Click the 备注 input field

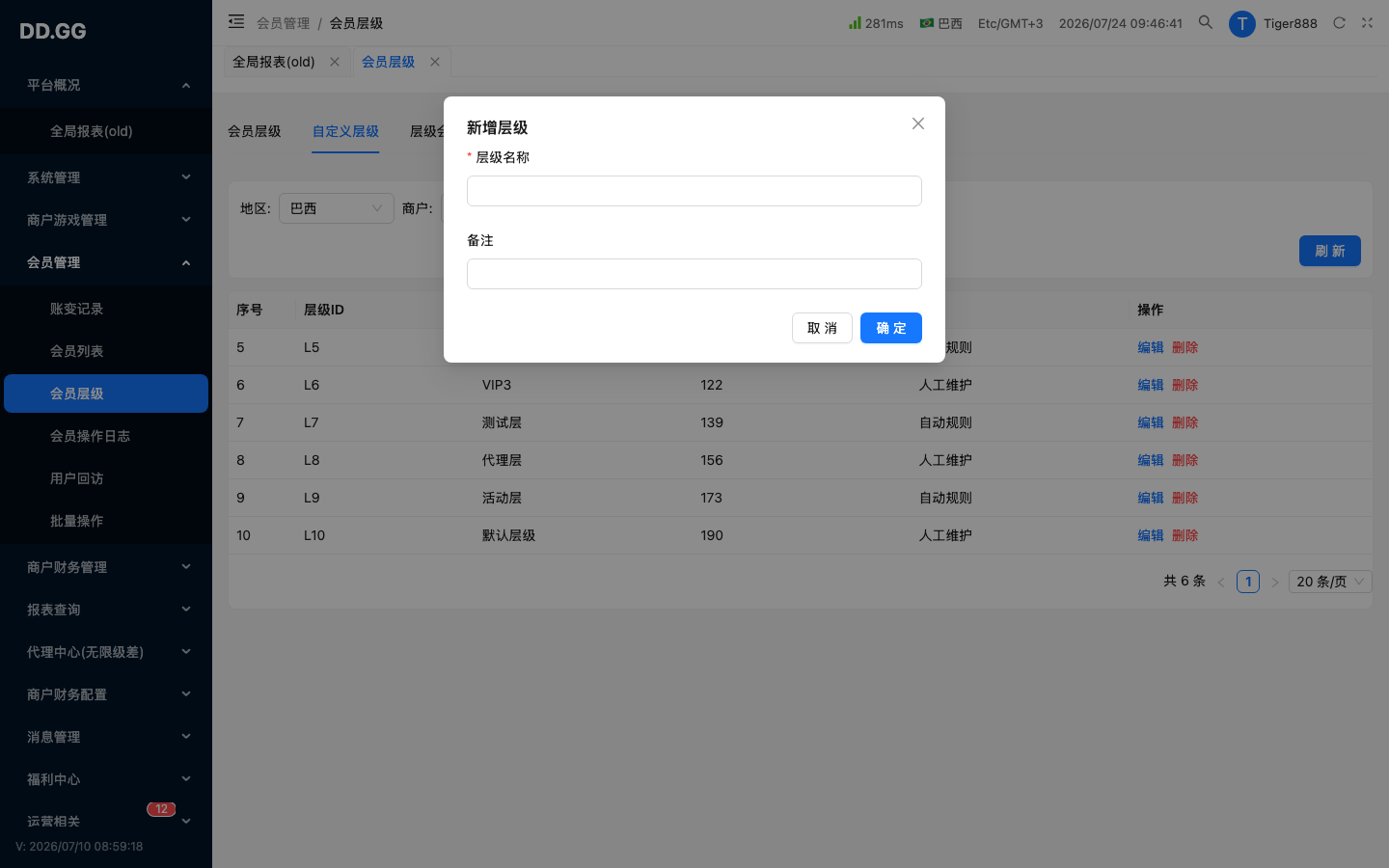pos(694,274)
